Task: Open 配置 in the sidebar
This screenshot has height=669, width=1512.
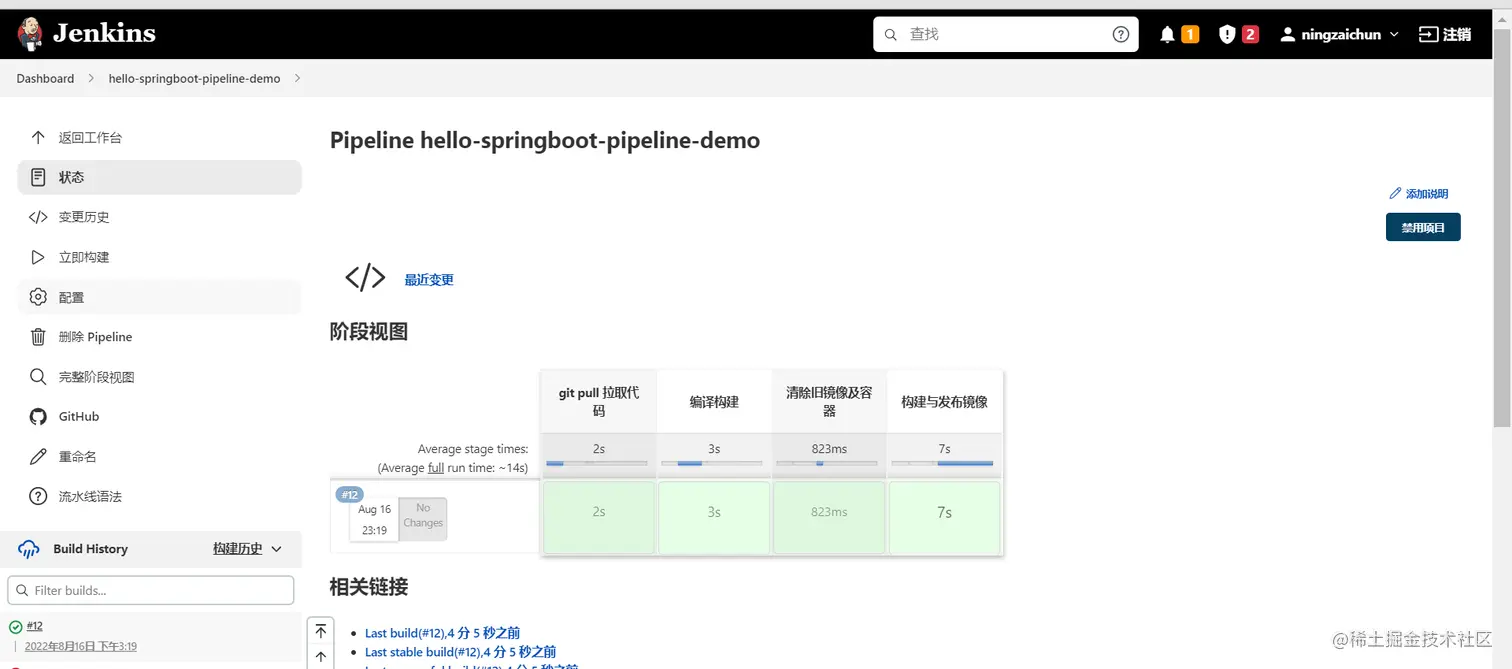Action: click(x=159, y=297)
